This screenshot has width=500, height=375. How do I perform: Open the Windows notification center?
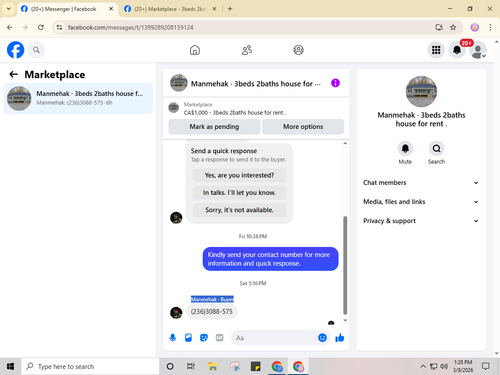pos(486,367)
